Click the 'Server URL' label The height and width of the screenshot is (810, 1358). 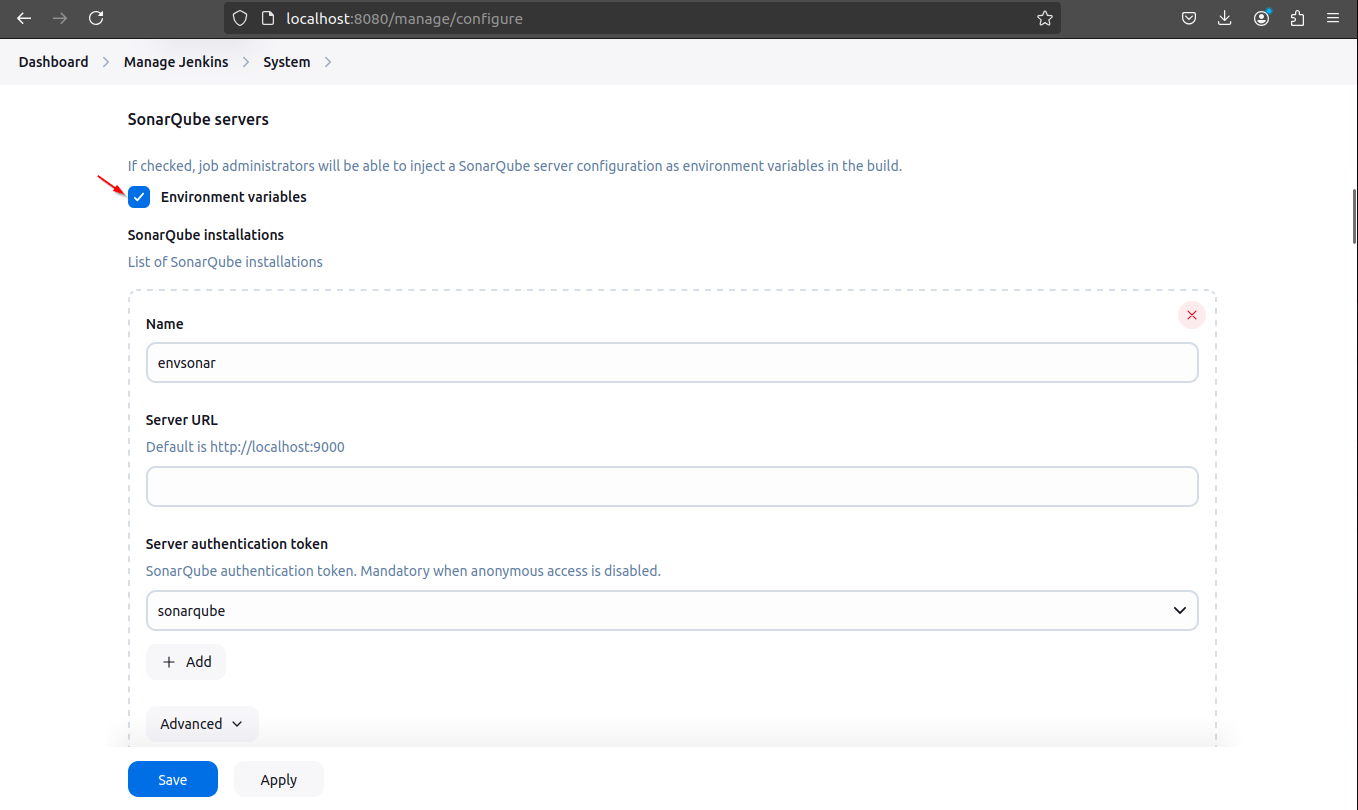point(182,420)
